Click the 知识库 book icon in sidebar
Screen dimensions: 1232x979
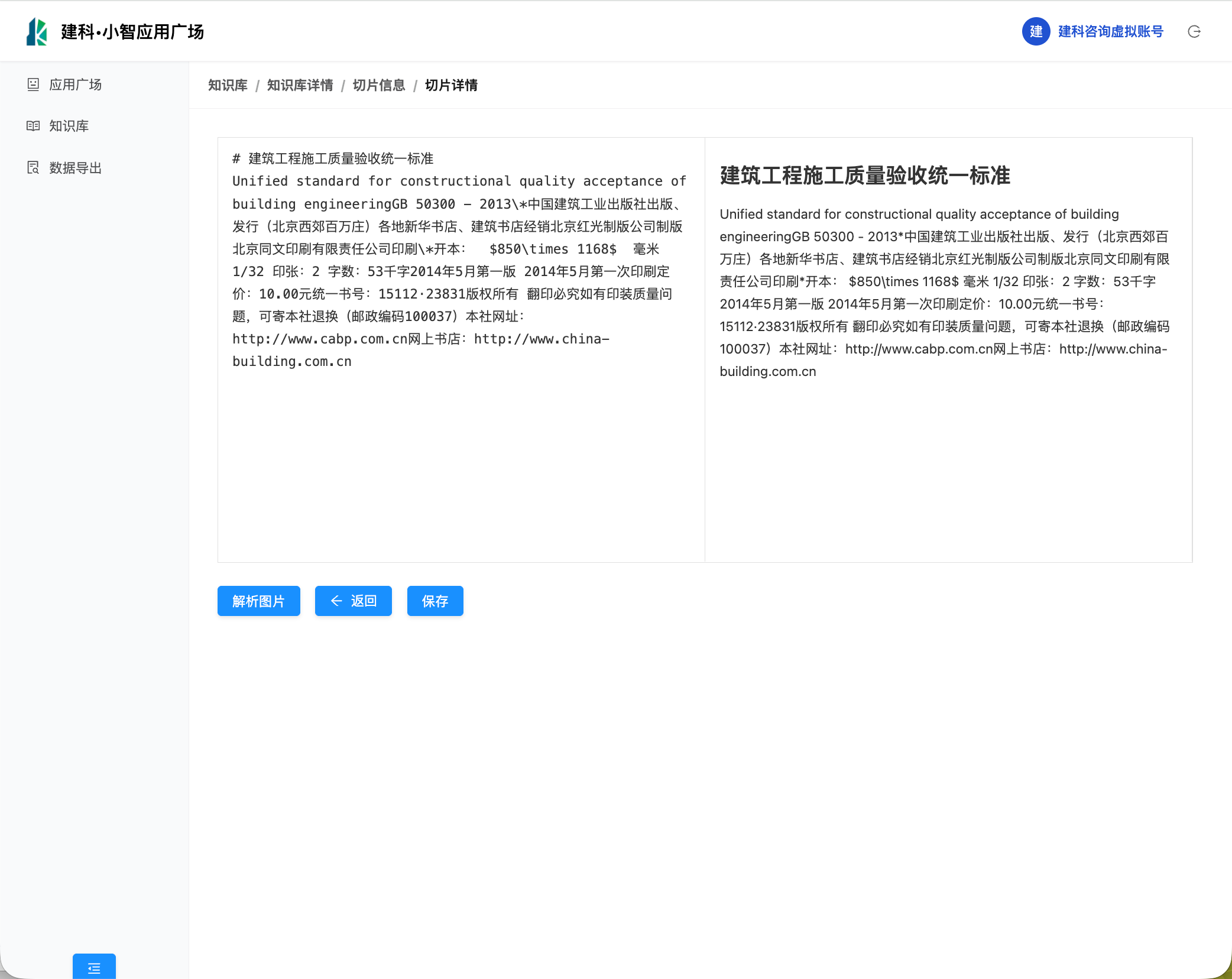pos(33,126)
